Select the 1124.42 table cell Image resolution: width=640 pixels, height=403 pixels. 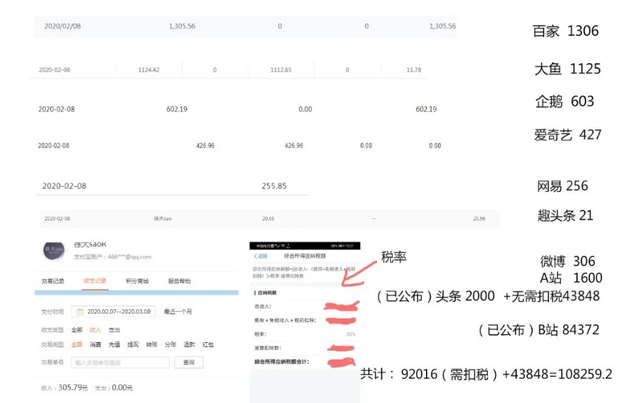tap(149, 70)
